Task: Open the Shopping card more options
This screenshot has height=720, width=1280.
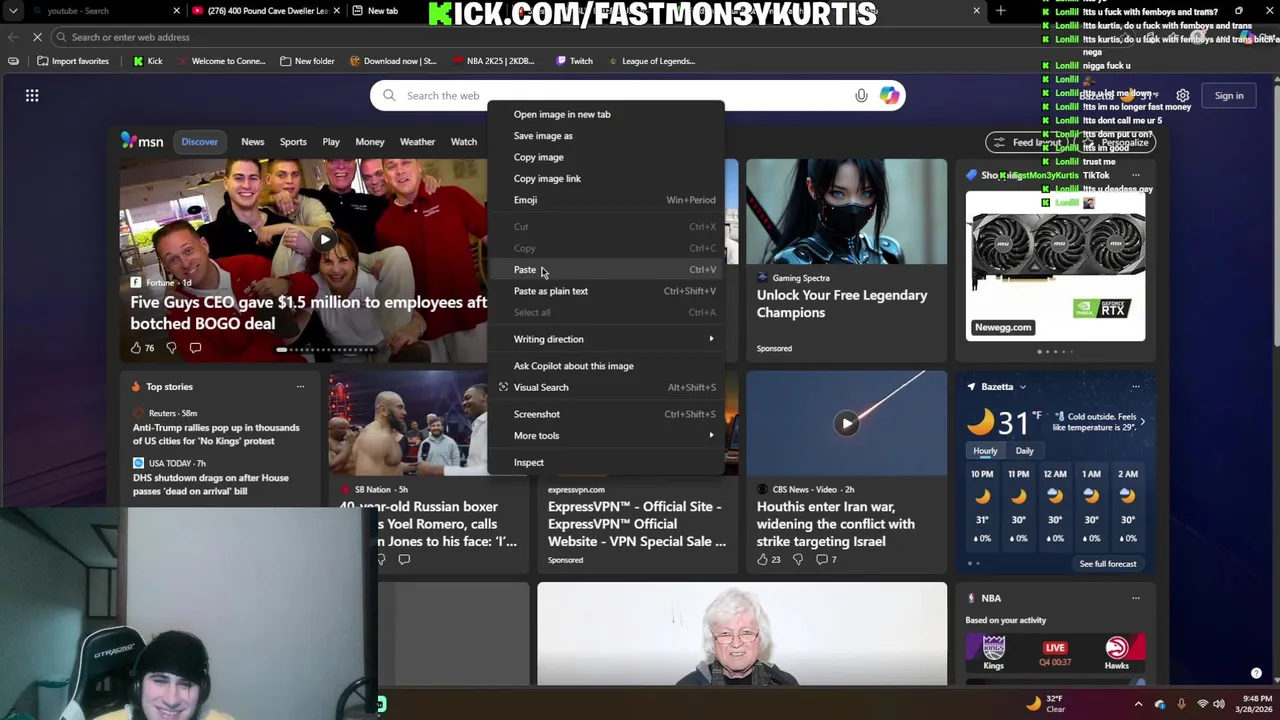Action: [x=1135, y=175]
